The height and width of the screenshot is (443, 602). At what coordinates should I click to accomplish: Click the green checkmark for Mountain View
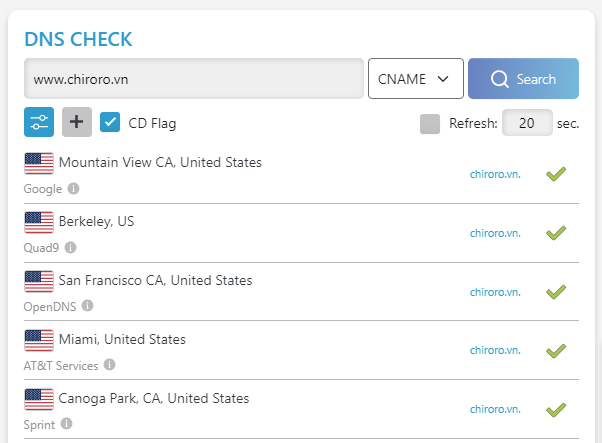pos(556,175)
